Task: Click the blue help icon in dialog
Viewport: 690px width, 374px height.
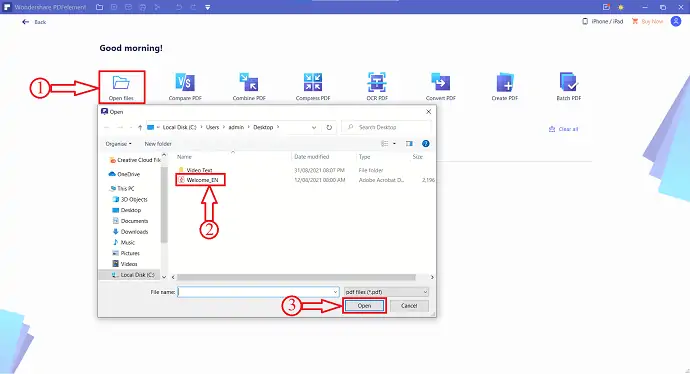Action: [x=426, y=144]
